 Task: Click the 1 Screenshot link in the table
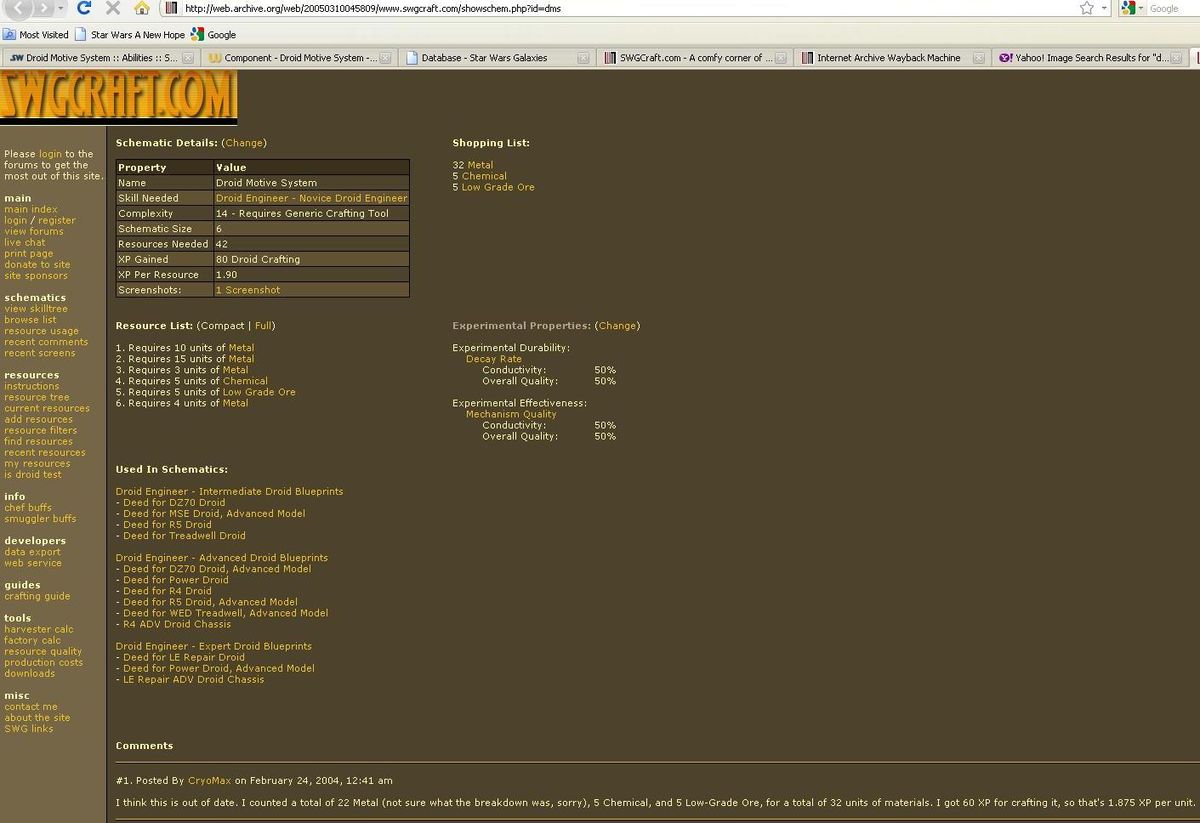[248, 290]
